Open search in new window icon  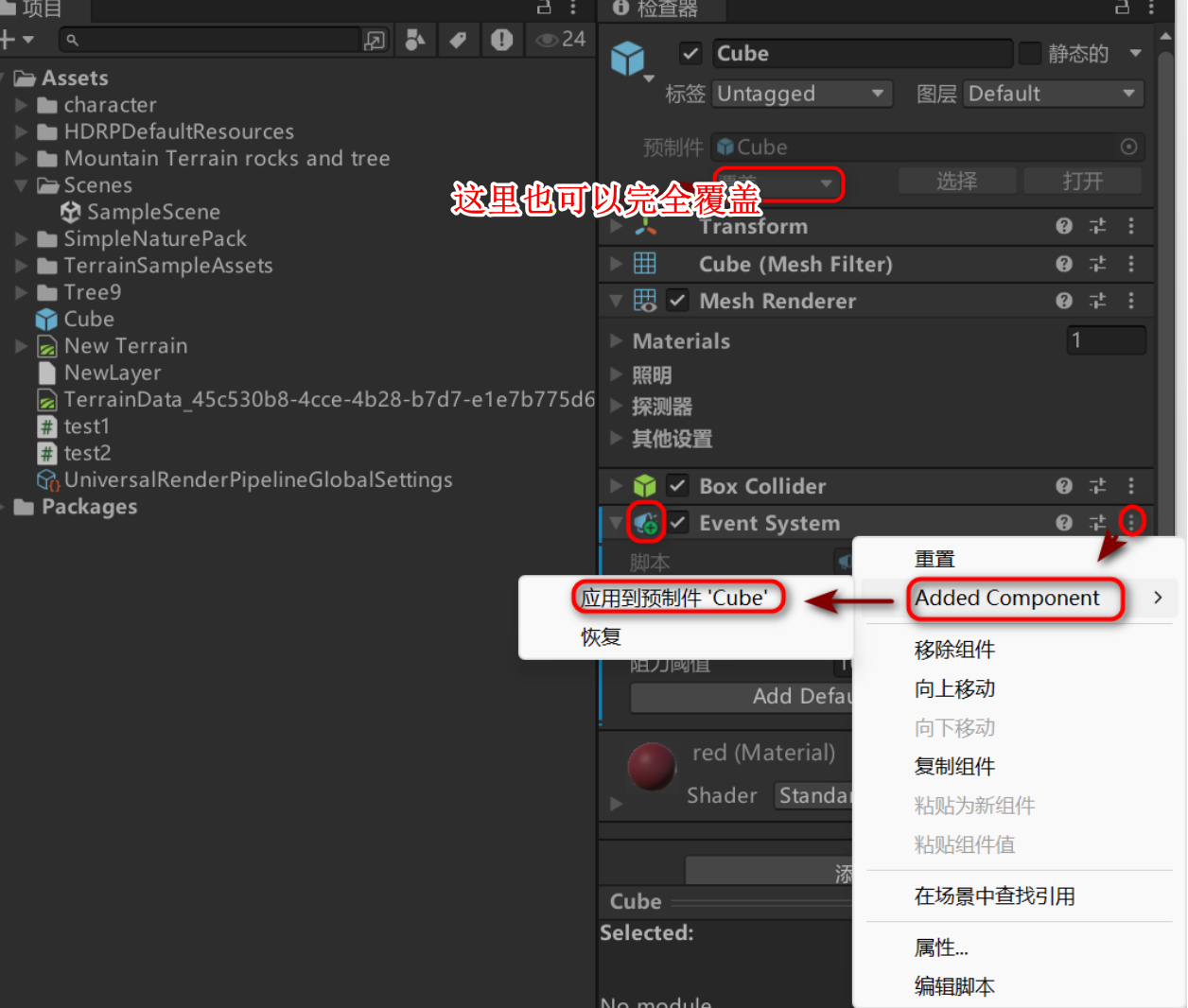pos(375,40)
